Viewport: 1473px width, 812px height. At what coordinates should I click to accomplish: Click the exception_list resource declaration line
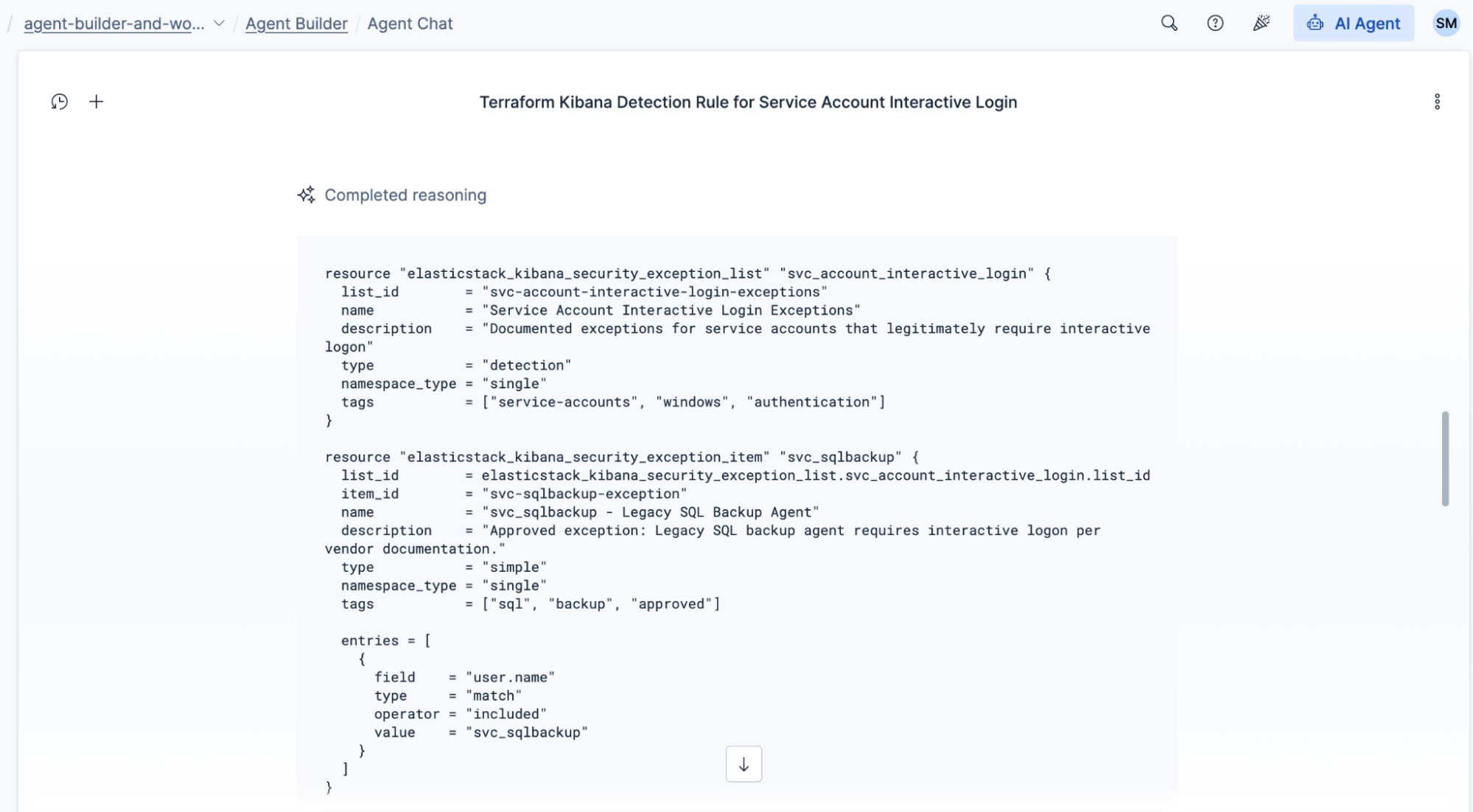(x=688, y=274)
